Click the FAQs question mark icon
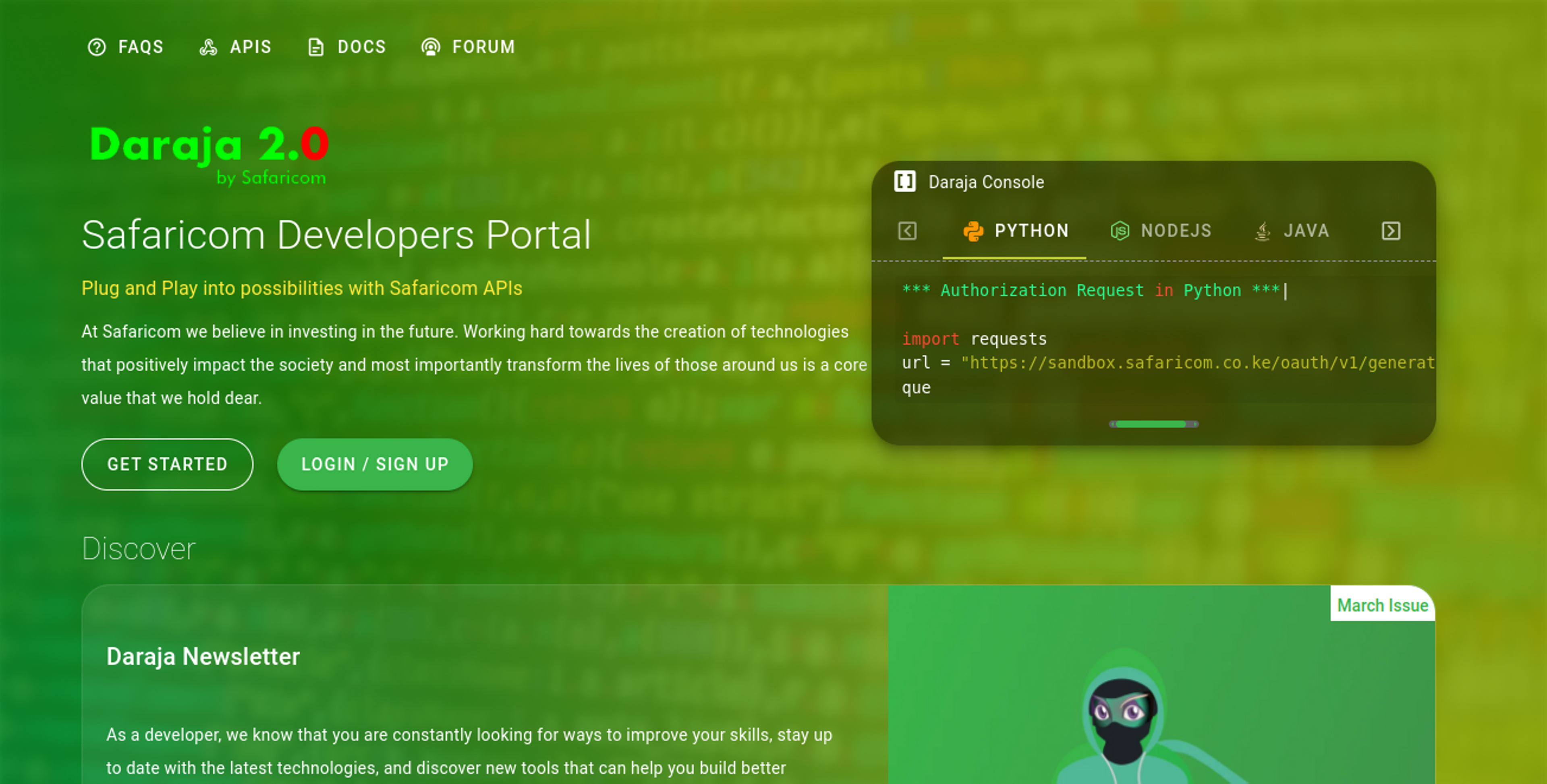Screen dimensions: 1547x784 pyautogui.click(x=97, y=47)
